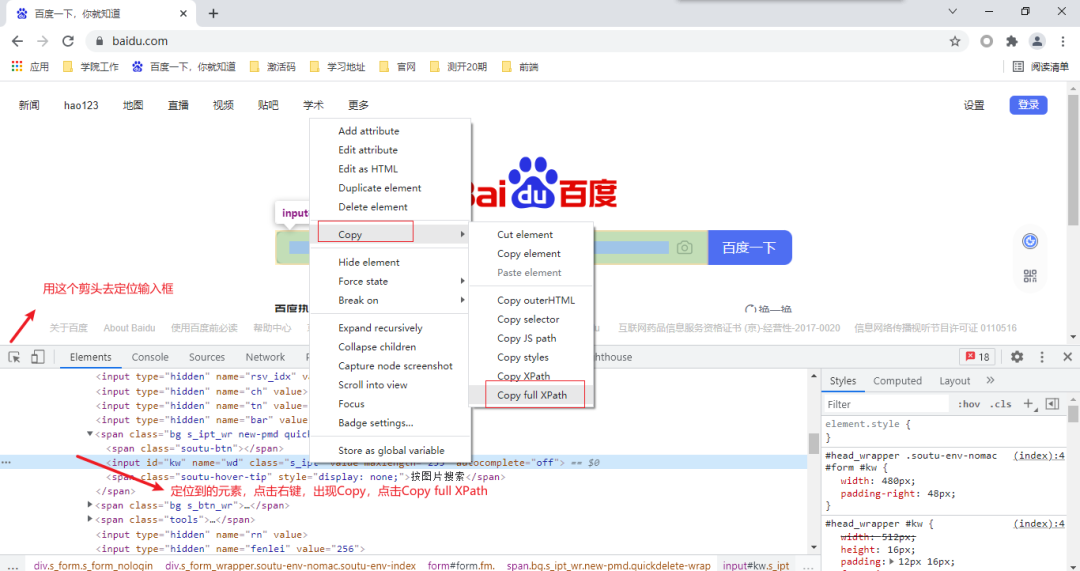Expand the Copy submenu arrow

[462, 234]
